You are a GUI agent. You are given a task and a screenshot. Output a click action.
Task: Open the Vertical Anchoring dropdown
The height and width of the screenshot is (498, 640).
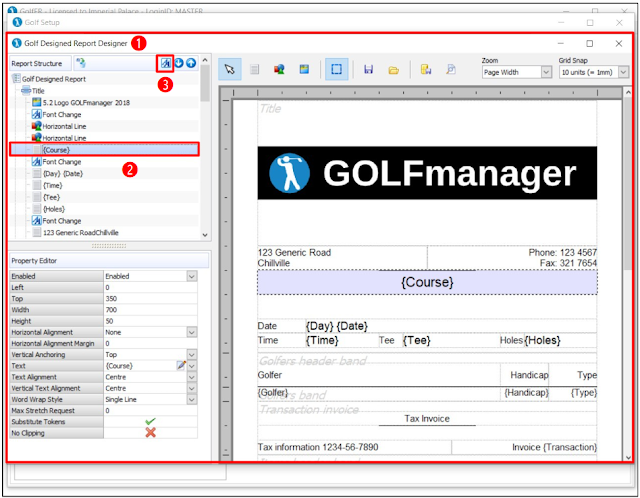191,354
